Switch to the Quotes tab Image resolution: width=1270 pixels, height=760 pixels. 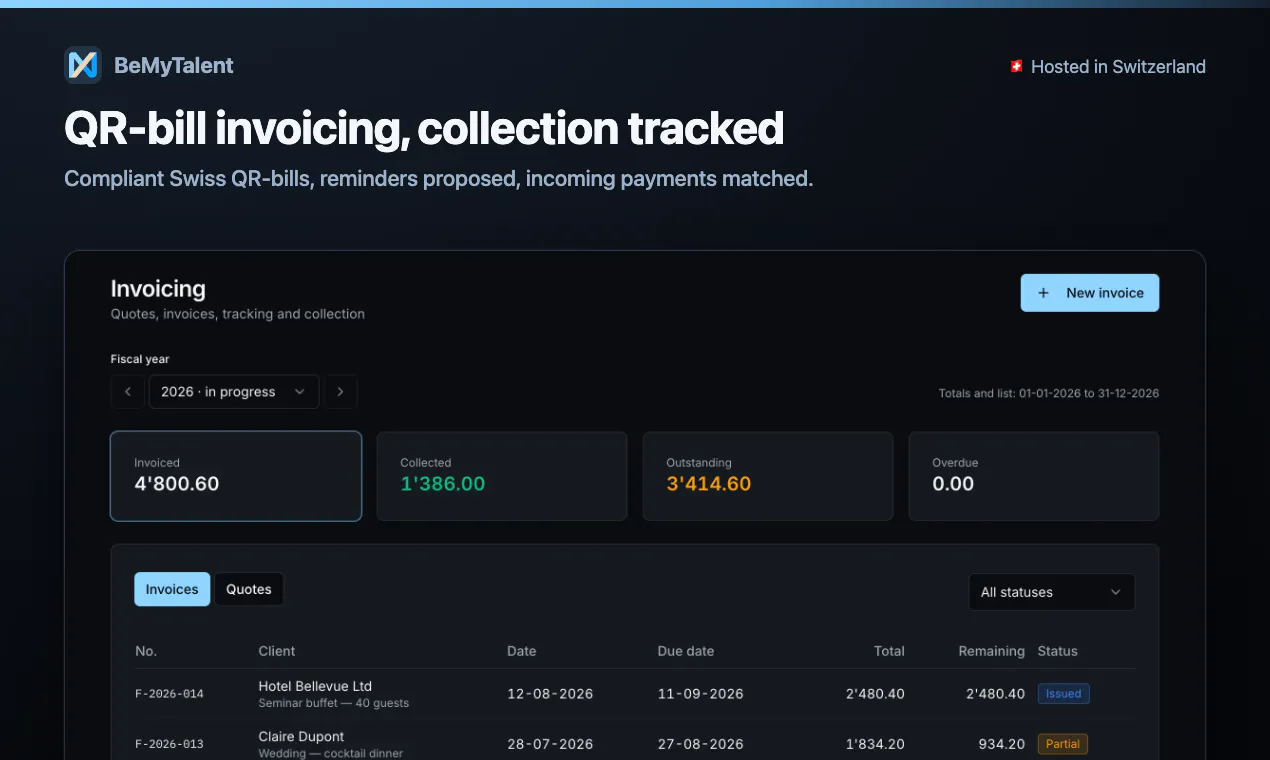point(249,589)
